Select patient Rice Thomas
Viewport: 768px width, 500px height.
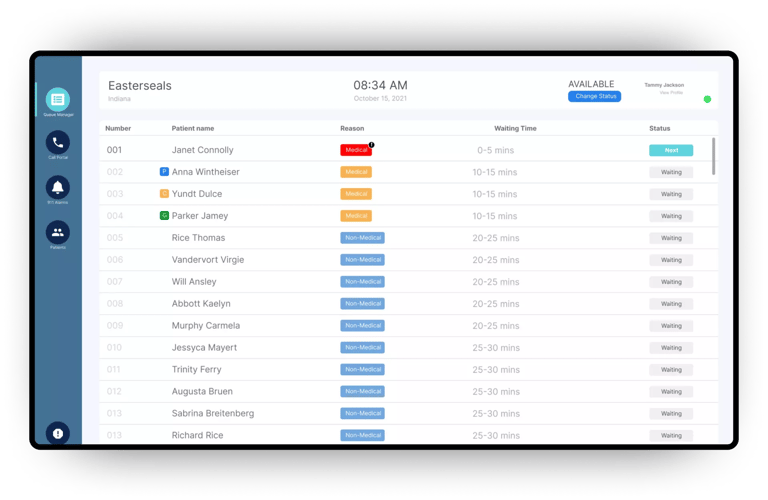tap(198, 238)
